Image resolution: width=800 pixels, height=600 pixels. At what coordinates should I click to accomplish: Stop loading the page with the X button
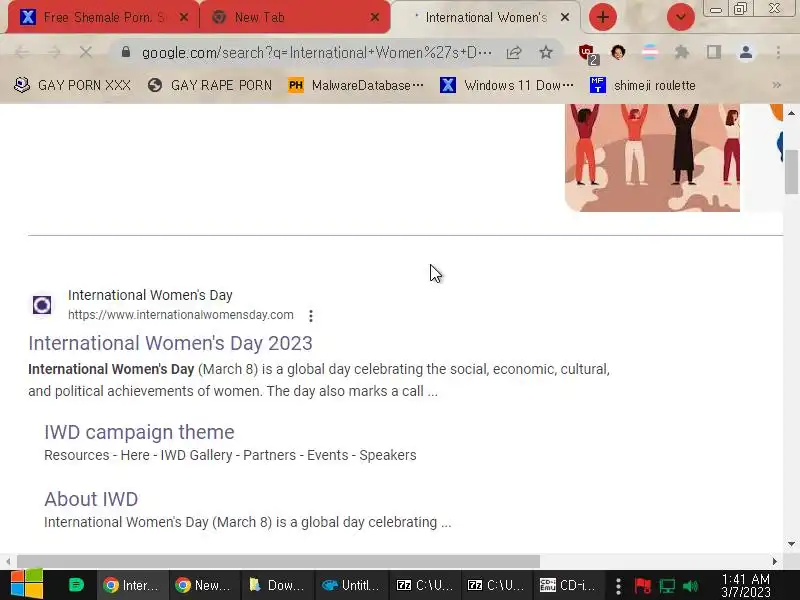(86, 52)
